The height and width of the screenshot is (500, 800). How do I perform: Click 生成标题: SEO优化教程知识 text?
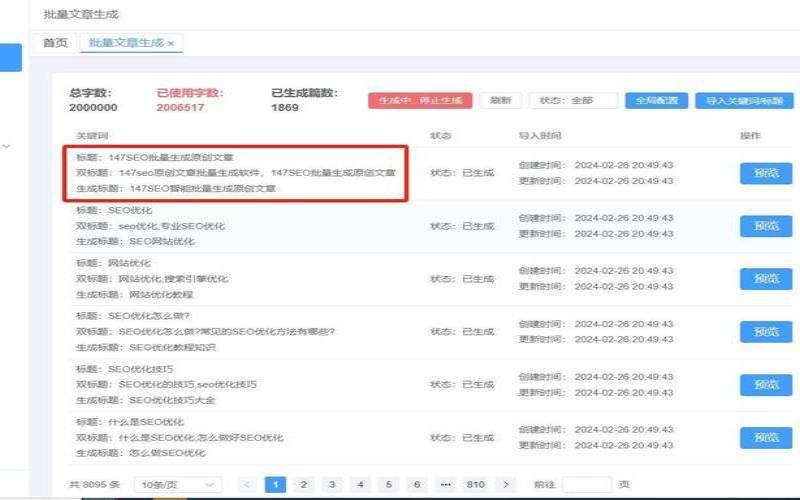click(146, 347)
